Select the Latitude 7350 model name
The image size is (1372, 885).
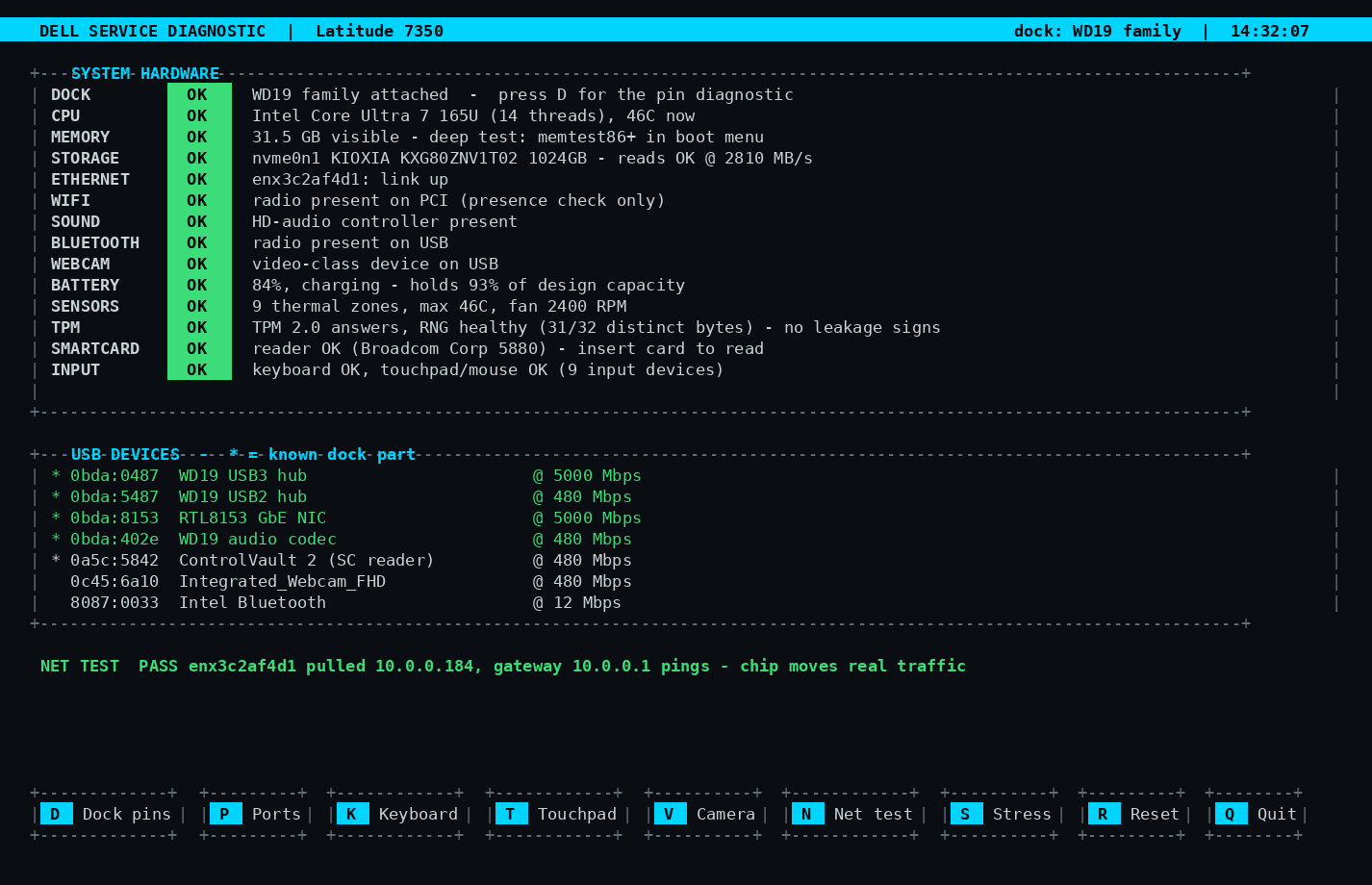(380, 31)
